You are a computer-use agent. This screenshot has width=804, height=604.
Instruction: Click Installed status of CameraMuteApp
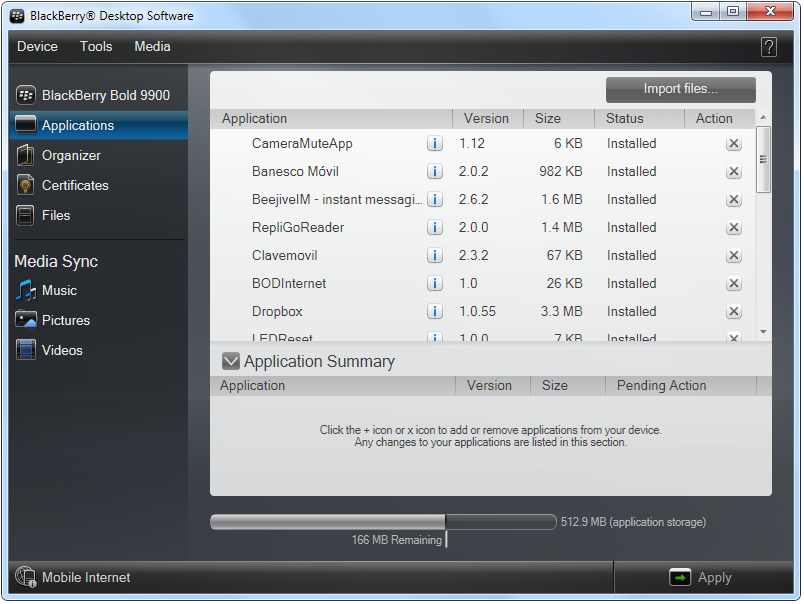(x=631, y=144)
